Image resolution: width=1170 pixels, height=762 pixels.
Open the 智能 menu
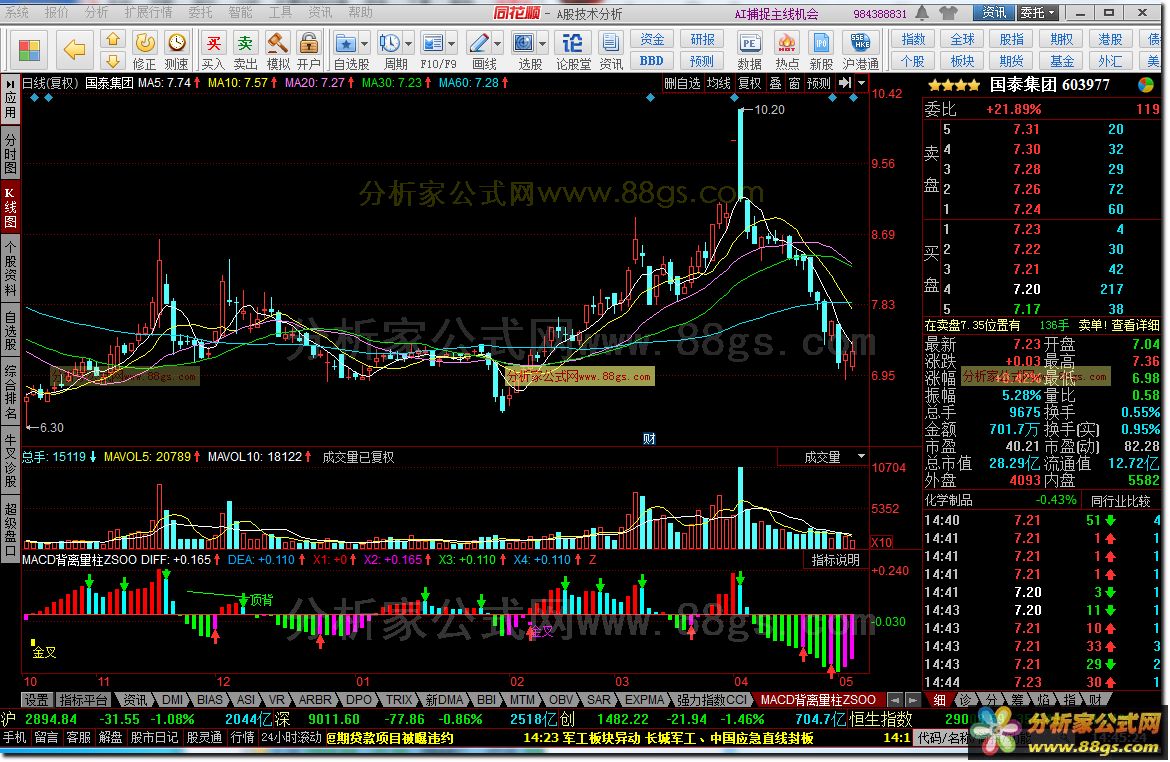tap(240, 13)
